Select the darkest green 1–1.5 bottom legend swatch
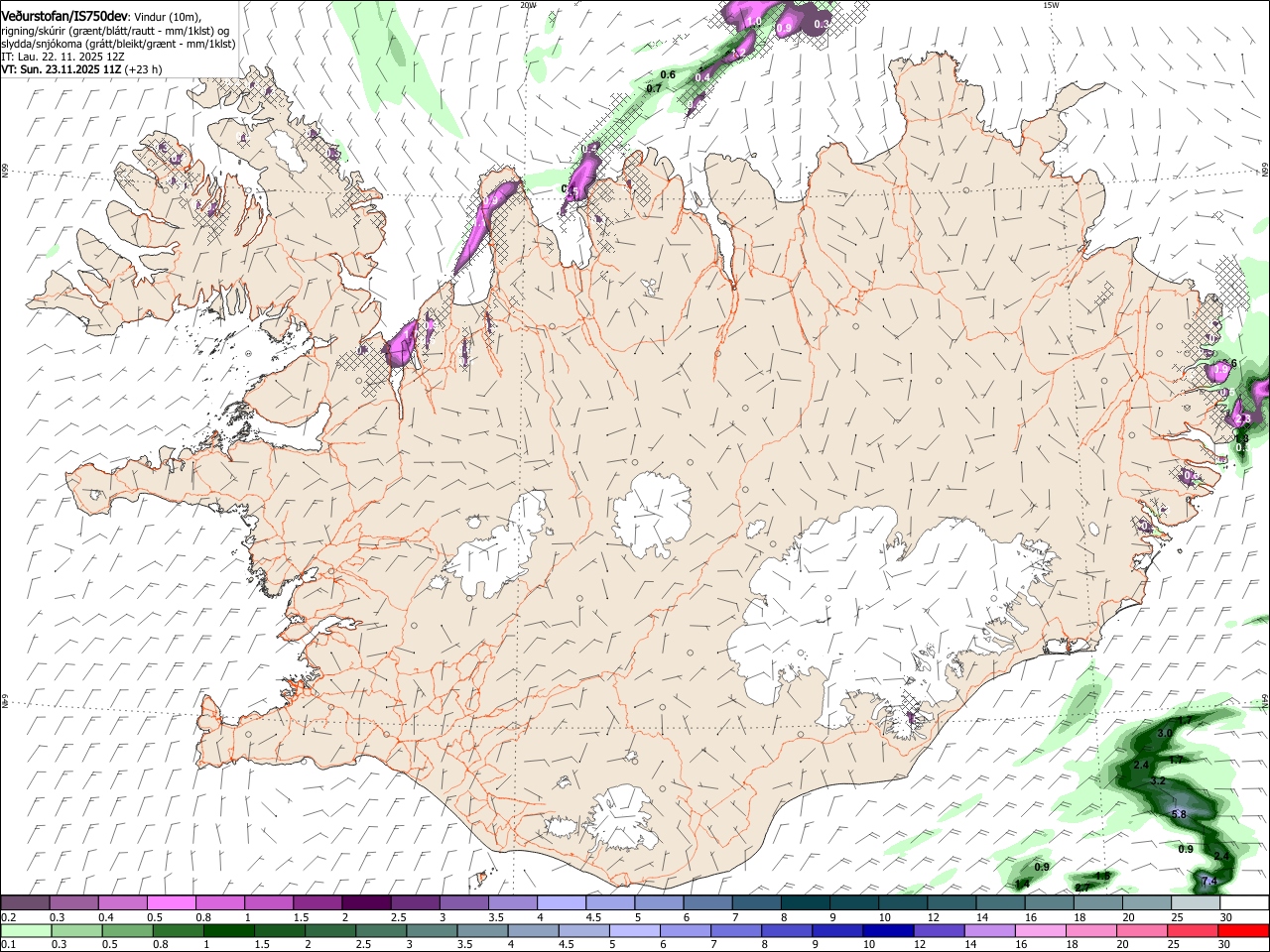This screenshot has width=1270, height=952. coord(228,931)
